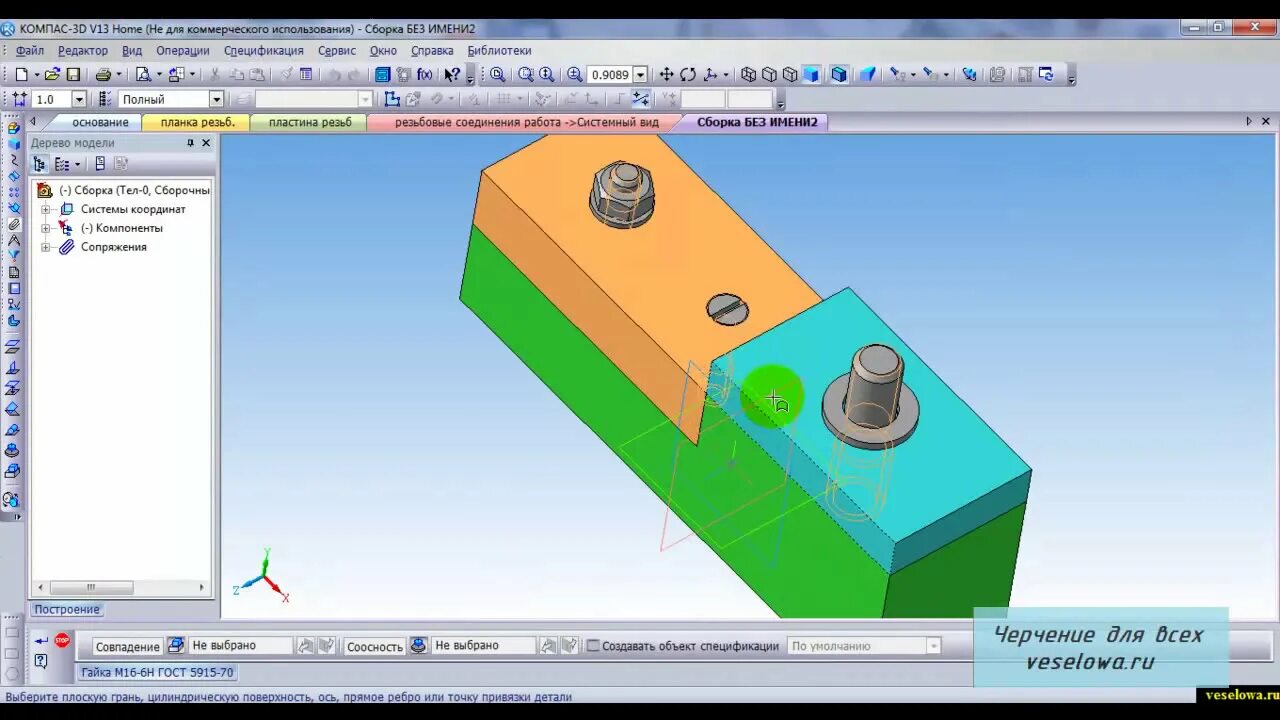Viewport: 1280px width, 720px height.
Task: Open print preview icon
Action: [x=143, y=74]
